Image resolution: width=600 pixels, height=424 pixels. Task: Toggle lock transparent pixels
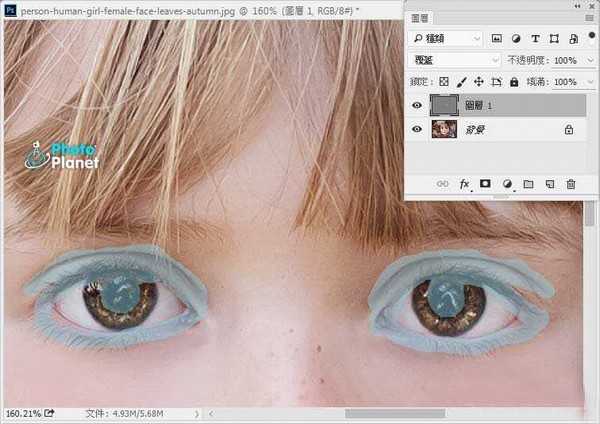(x=444, y=81)
